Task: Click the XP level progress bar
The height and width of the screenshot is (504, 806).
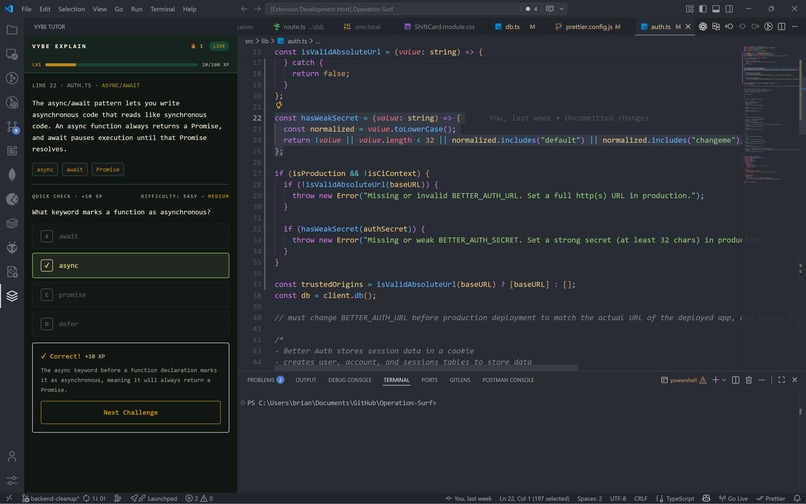Action: [x=121, y=65]
